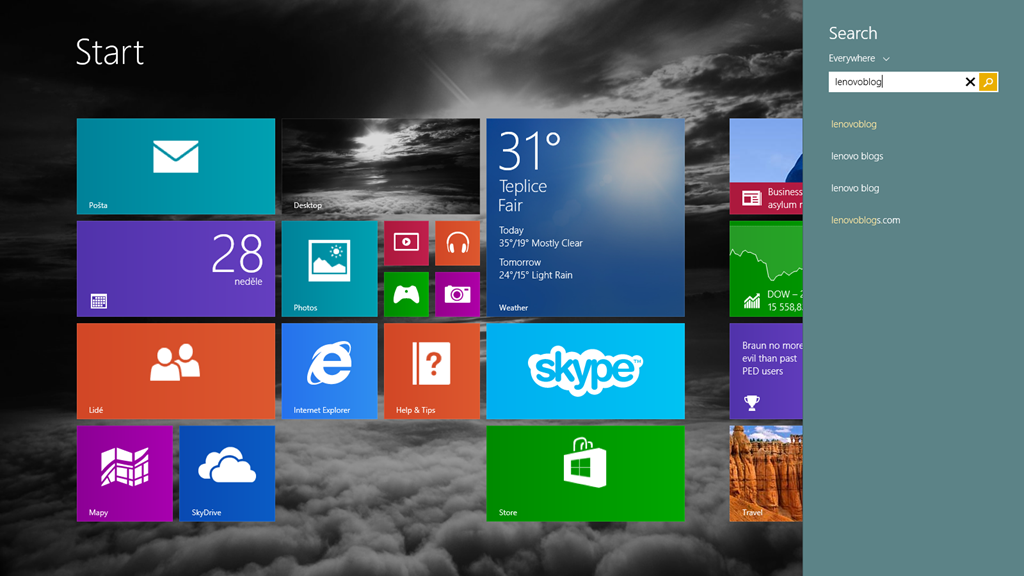
Task: Open the Help & Tips tile
Action: click(431, 371)
